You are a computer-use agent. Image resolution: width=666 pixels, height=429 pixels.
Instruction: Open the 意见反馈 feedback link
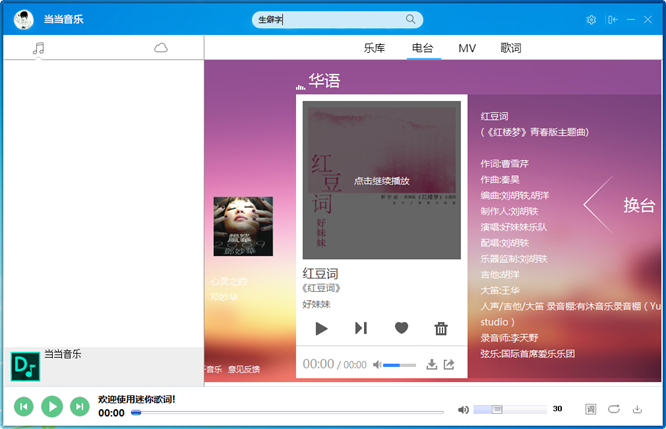point(244,370)
